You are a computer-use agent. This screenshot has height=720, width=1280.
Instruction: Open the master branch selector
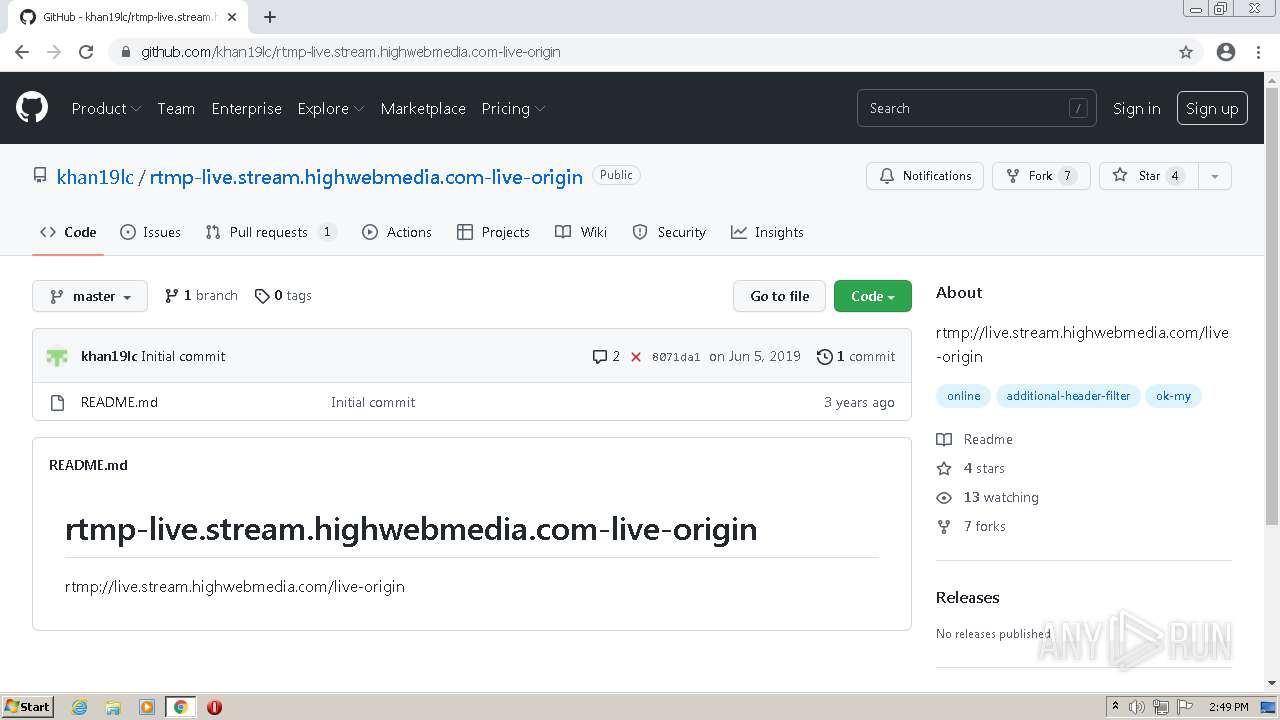pos(90,296)
